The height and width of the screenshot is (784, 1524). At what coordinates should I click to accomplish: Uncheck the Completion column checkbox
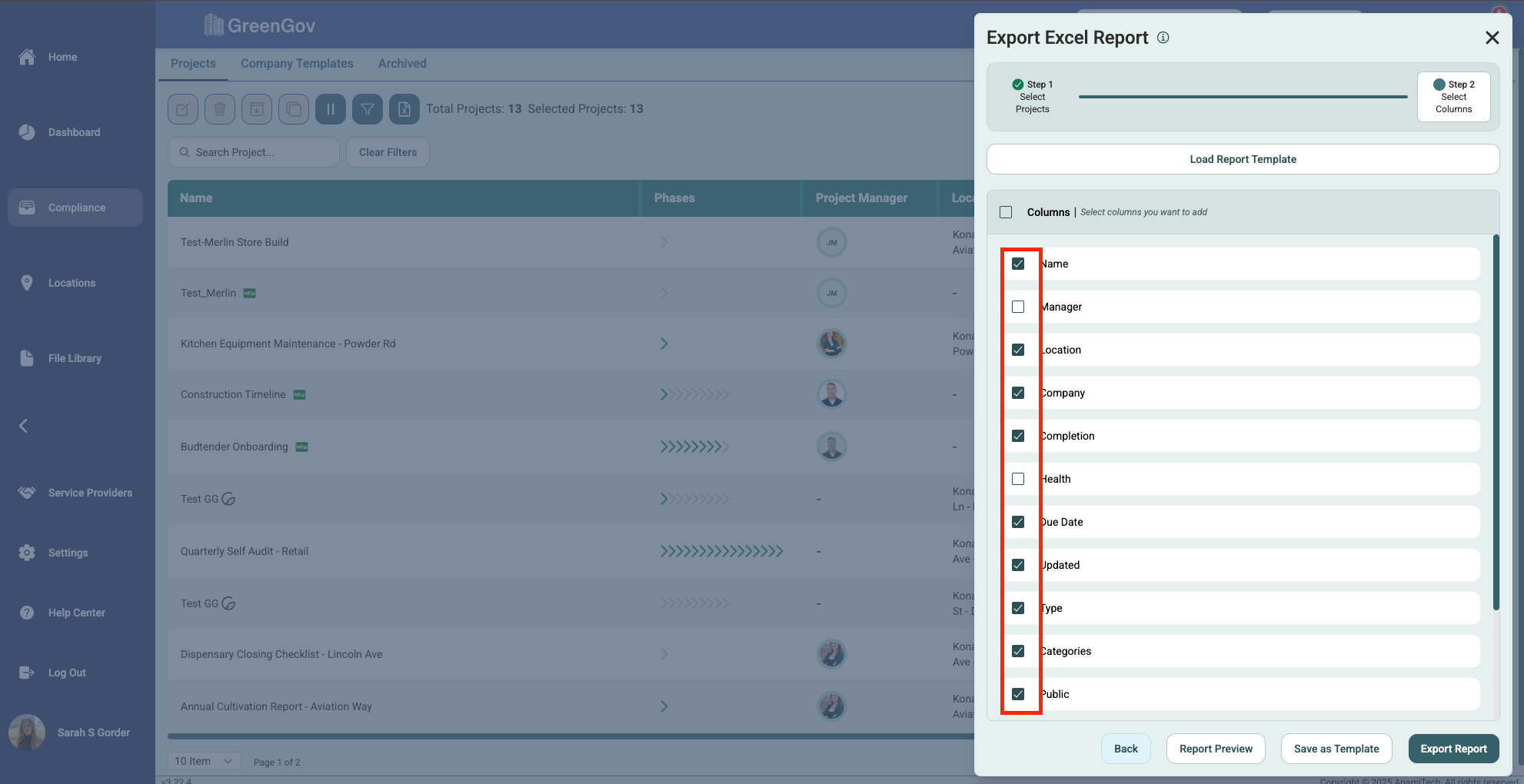1018,436
